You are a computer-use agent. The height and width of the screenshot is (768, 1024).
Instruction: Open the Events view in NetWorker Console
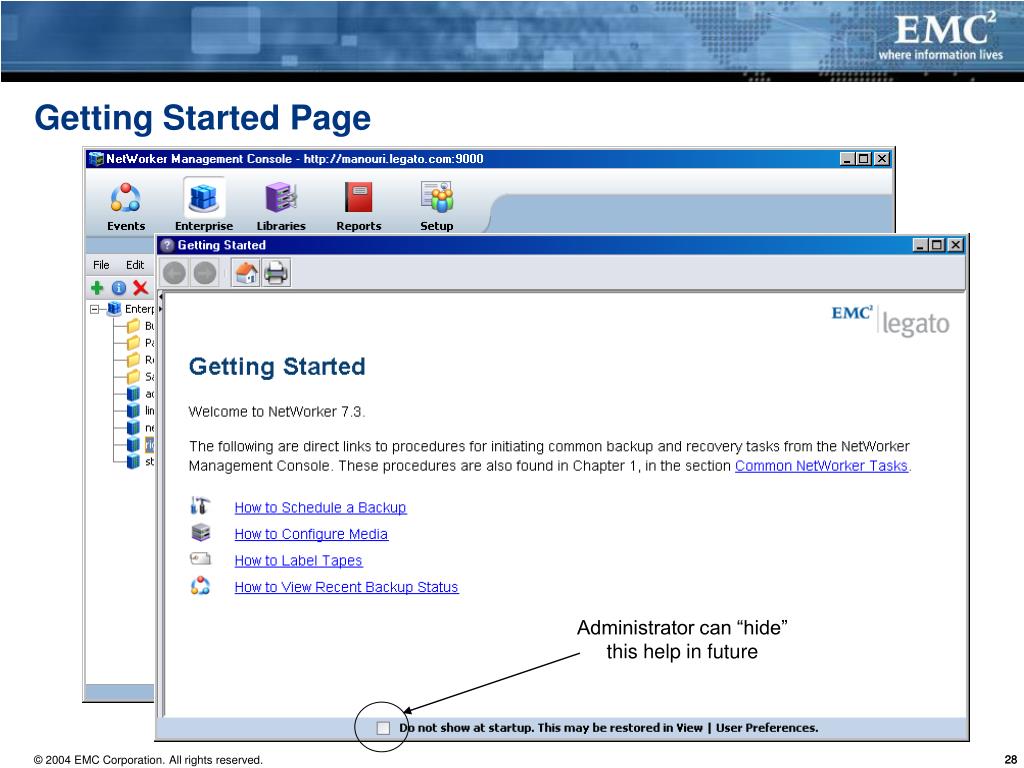125,206
